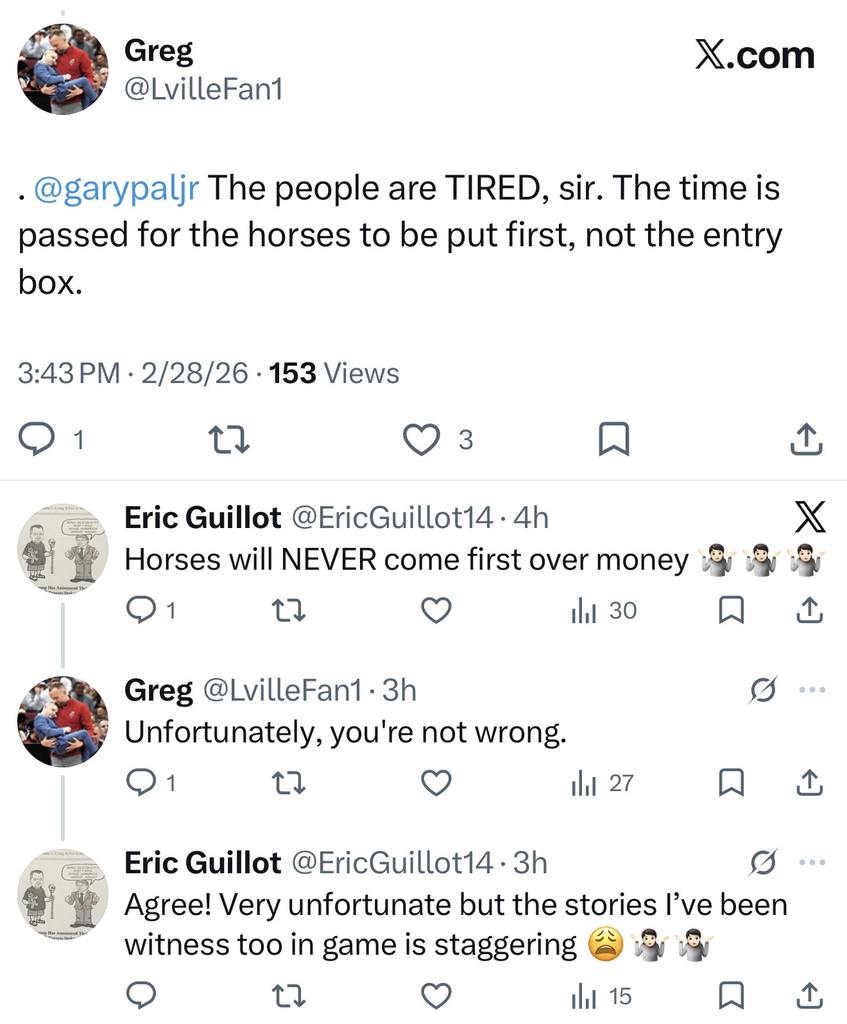
Task: Open Greg's profile picture at top
Action: coord(62,69)
